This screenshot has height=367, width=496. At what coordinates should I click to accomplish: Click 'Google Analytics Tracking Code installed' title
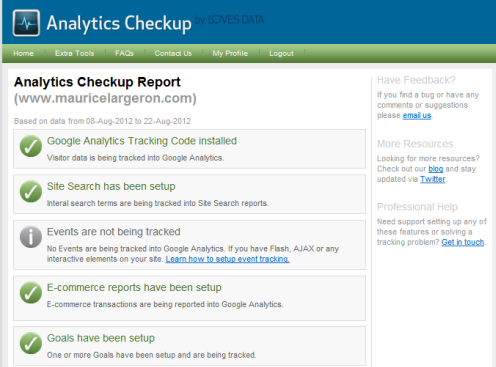click(142, 141)
